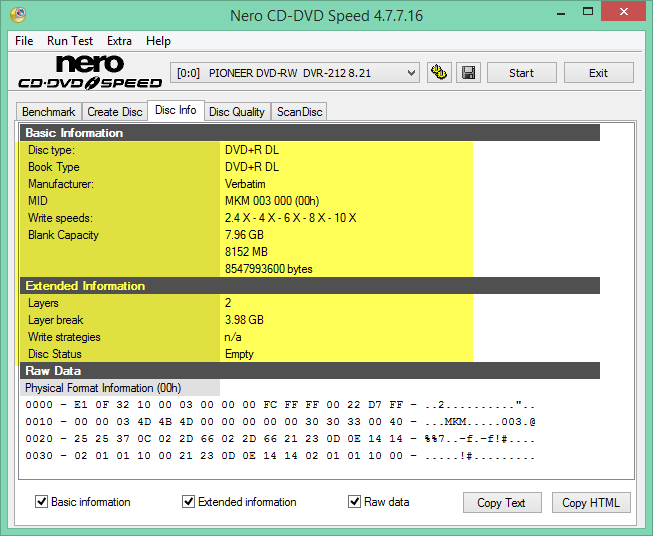Click the Write strategies value n/a
Viewport: 653px width, 536px height.
[x=233, y=337]
